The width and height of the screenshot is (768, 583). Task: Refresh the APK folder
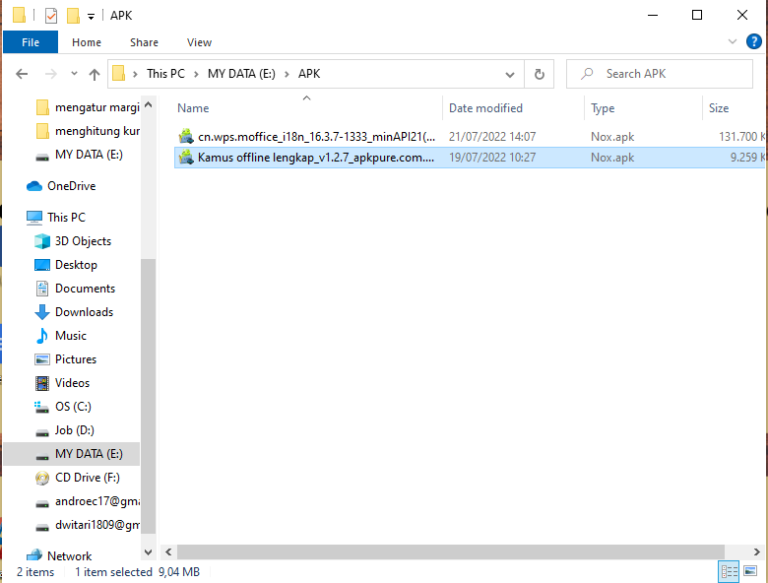(539, 74)
